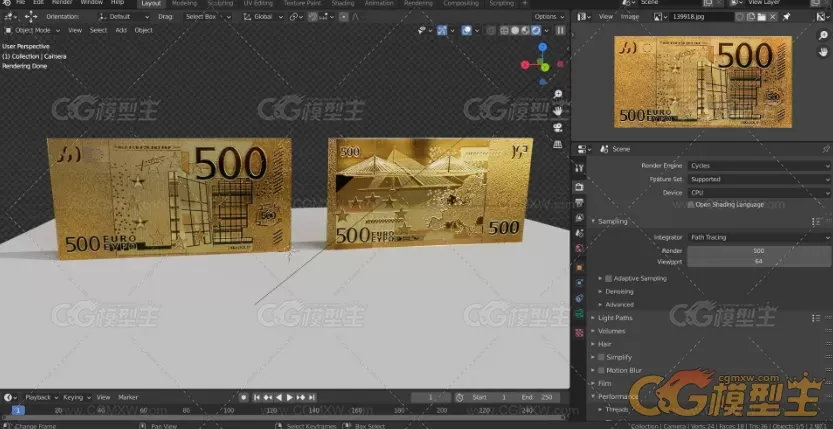This screenshot has height=429, width=833.
Task: Select rendered viewport shading
Action: click(536, 30)
